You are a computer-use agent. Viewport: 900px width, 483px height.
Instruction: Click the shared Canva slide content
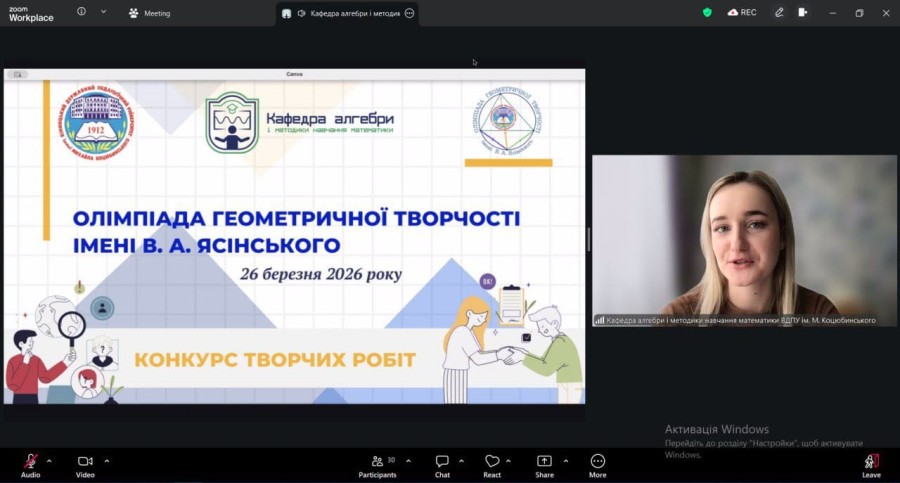[294, 241]
